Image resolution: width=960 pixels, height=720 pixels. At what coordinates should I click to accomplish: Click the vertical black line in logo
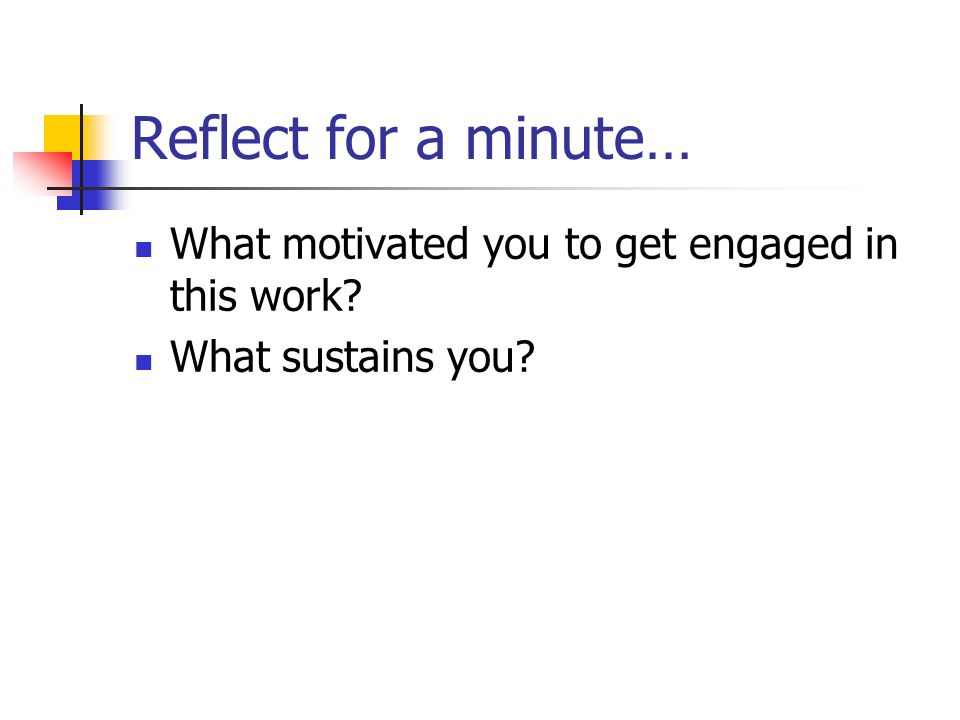point(81,159)
